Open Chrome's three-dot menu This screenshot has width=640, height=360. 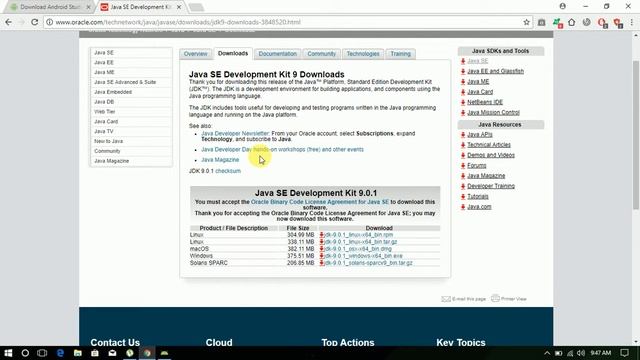[632, 22]
